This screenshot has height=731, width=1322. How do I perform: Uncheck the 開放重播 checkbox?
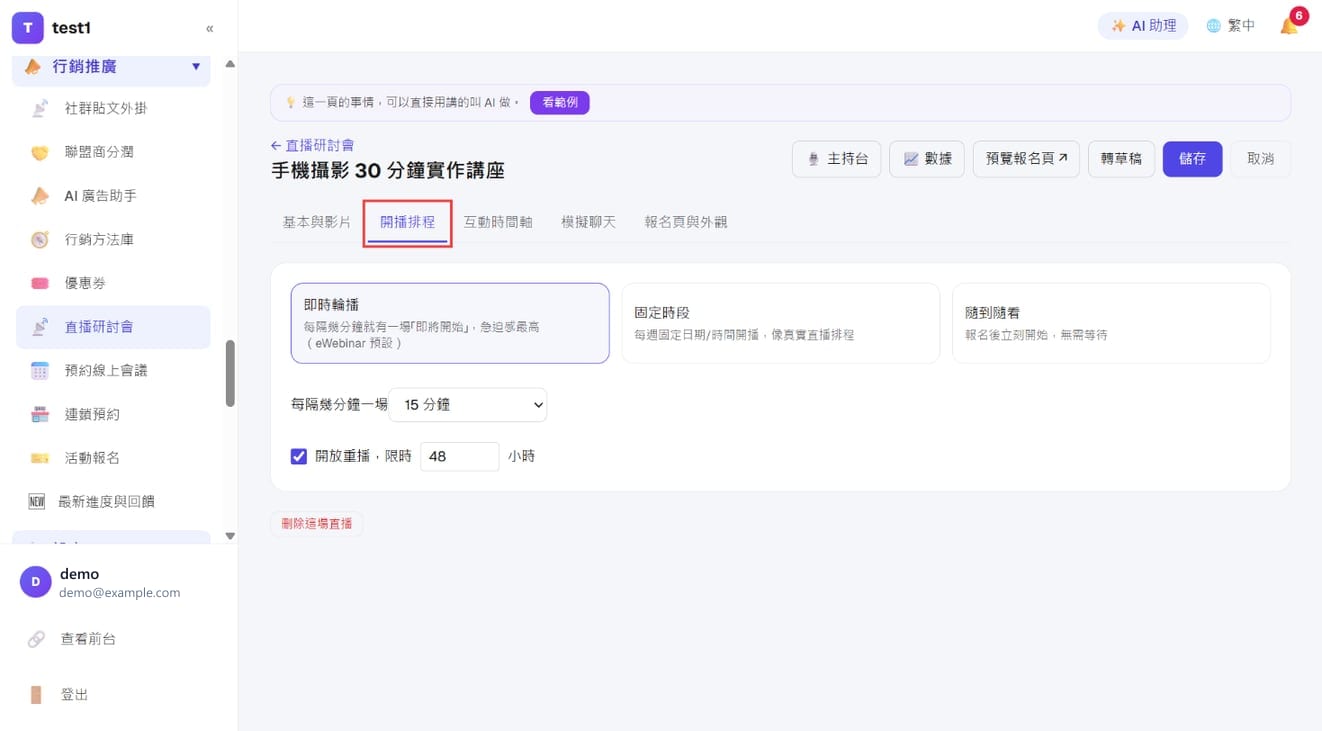point(298,456)
